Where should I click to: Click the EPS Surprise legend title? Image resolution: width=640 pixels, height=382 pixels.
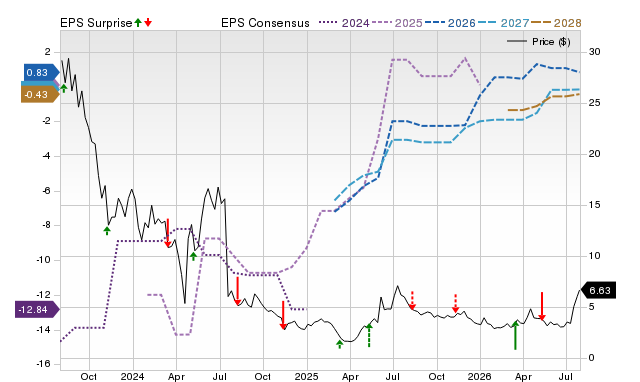point(96,23)
